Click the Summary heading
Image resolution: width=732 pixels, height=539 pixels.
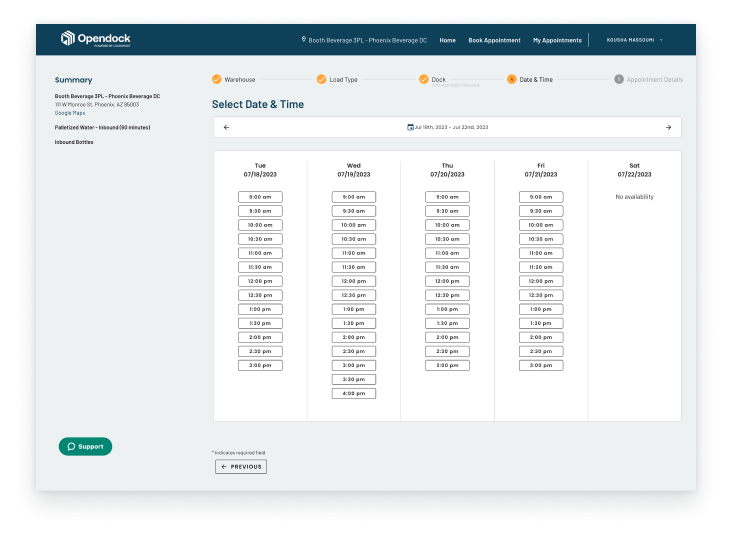(x=73, y=80)
